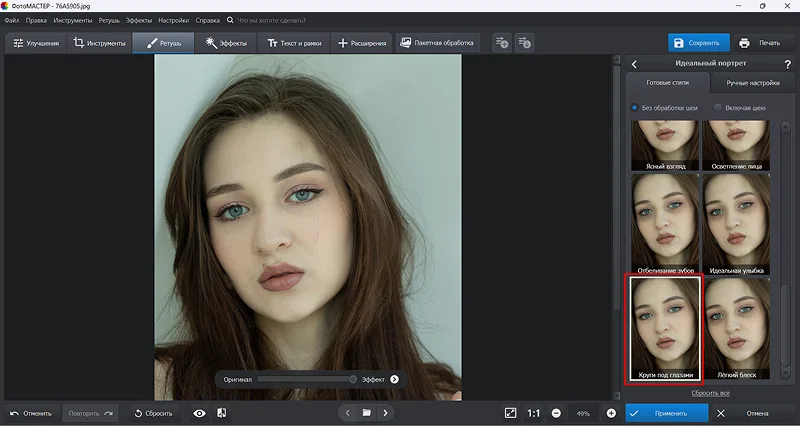Go back from Идеальный портрет panel
The width and height of the screenshot is (800, 426).
pyautogui.click(x=634, y=64)
